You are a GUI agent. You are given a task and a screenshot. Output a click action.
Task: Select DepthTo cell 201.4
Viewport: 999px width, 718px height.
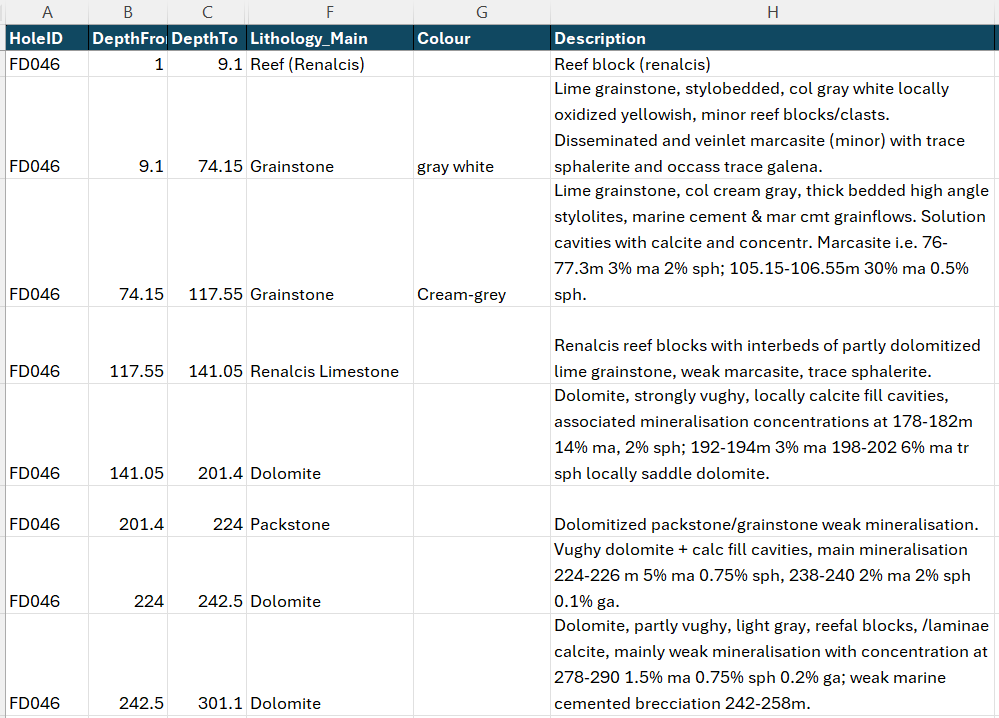[207, 435]
